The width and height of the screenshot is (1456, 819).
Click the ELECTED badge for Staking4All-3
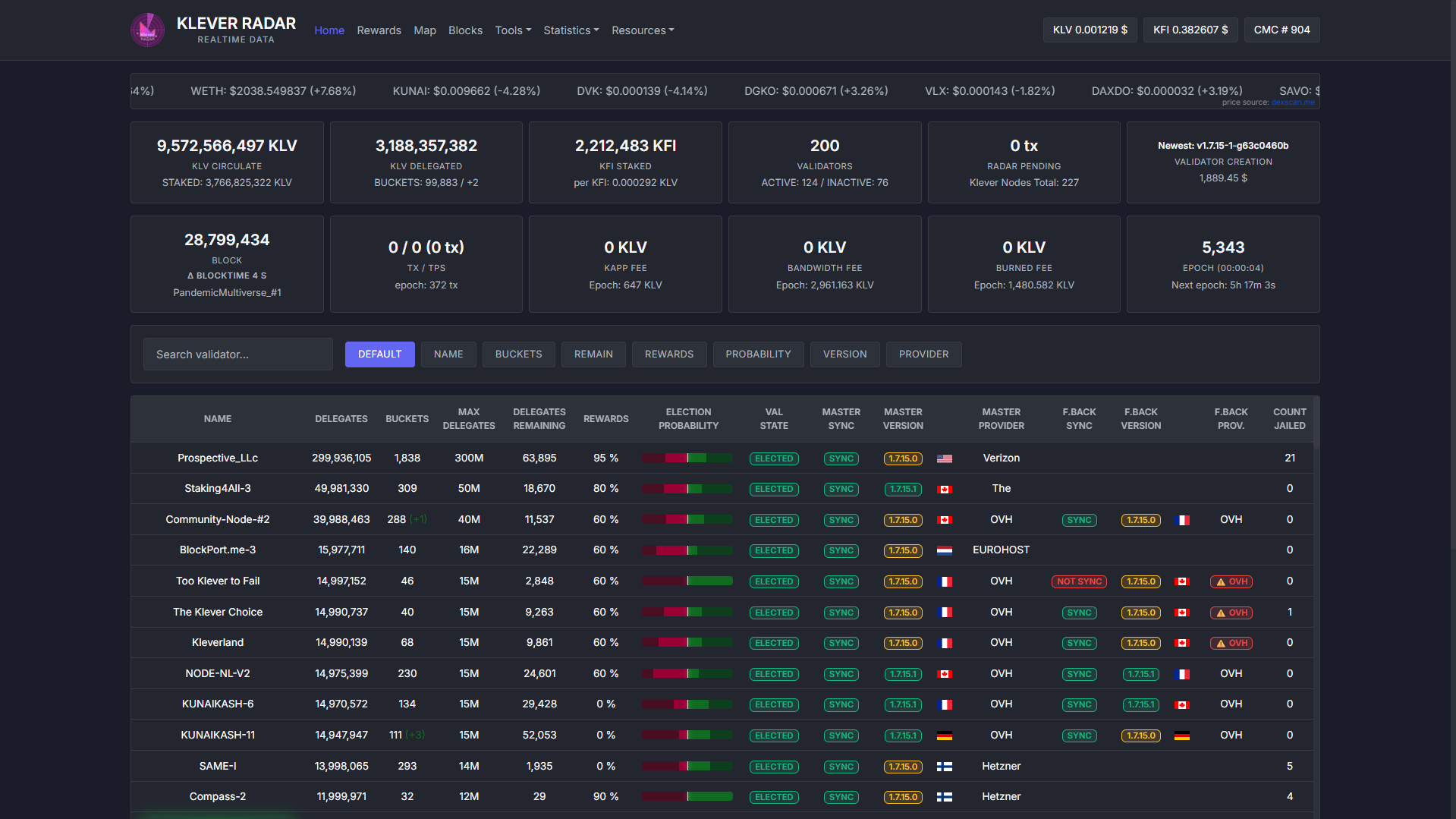click(774, 489)
